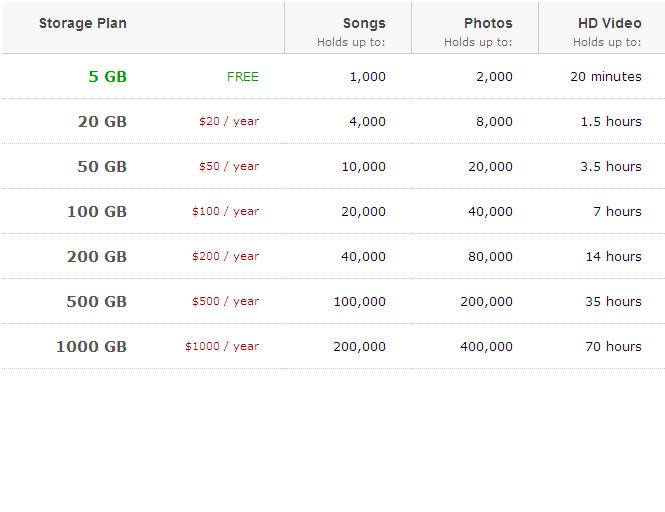
Task: Choose the 50 GB plan label
Action: pos(102,167)
